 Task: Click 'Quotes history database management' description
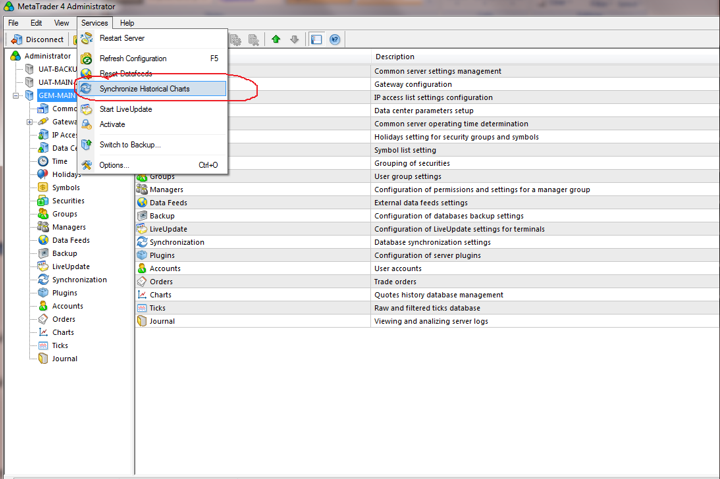point(439,295)
